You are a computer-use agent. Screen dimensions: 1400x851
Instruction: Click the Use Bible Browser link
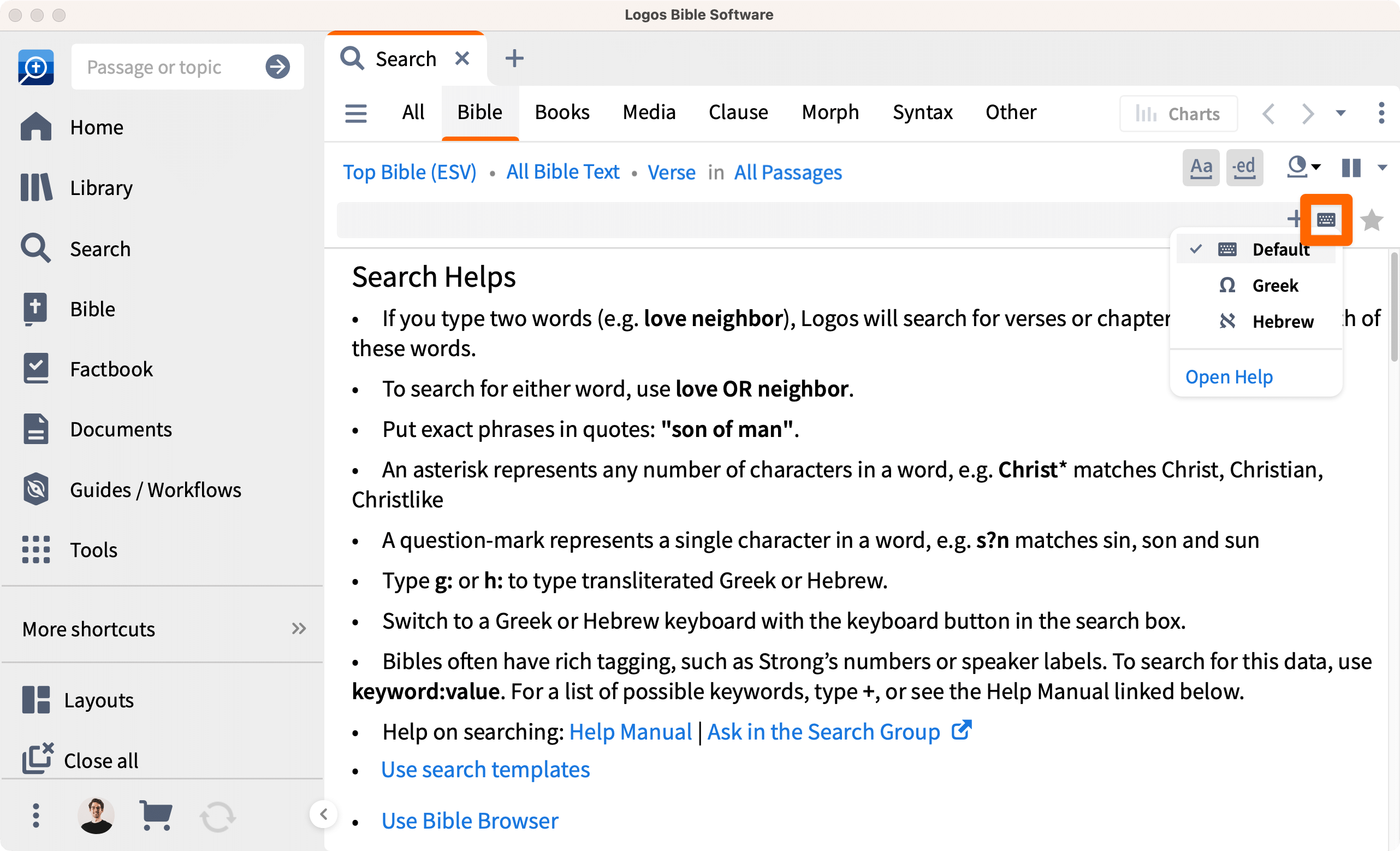click(470, 820)
